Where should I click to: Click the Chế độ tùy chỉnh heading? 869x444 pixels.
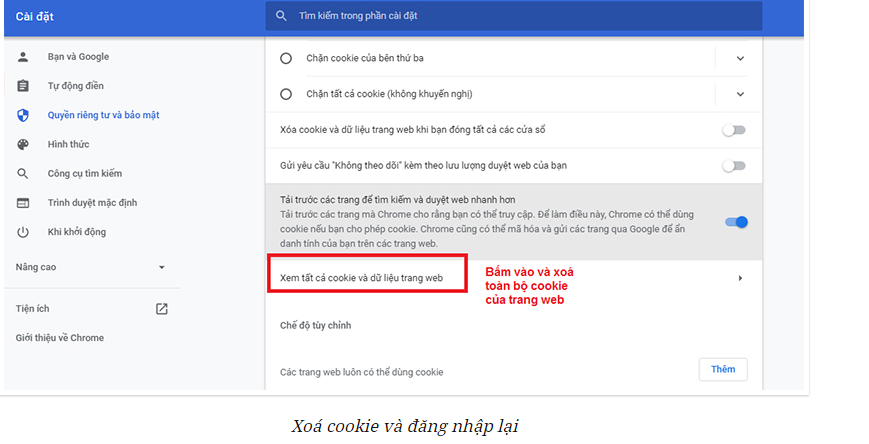click(x=315, y=325)
